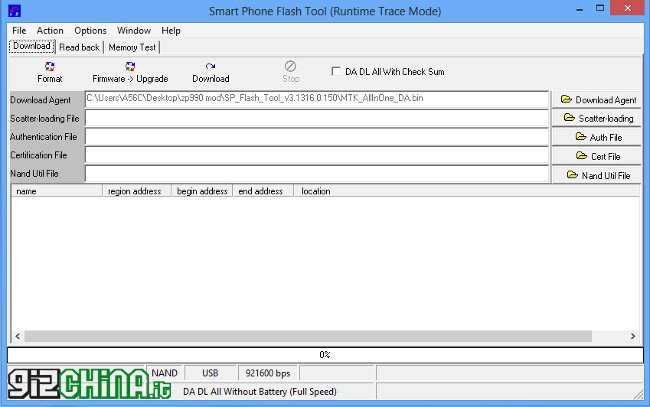Enable DA DL All With Check Sum

pos(336,71)
